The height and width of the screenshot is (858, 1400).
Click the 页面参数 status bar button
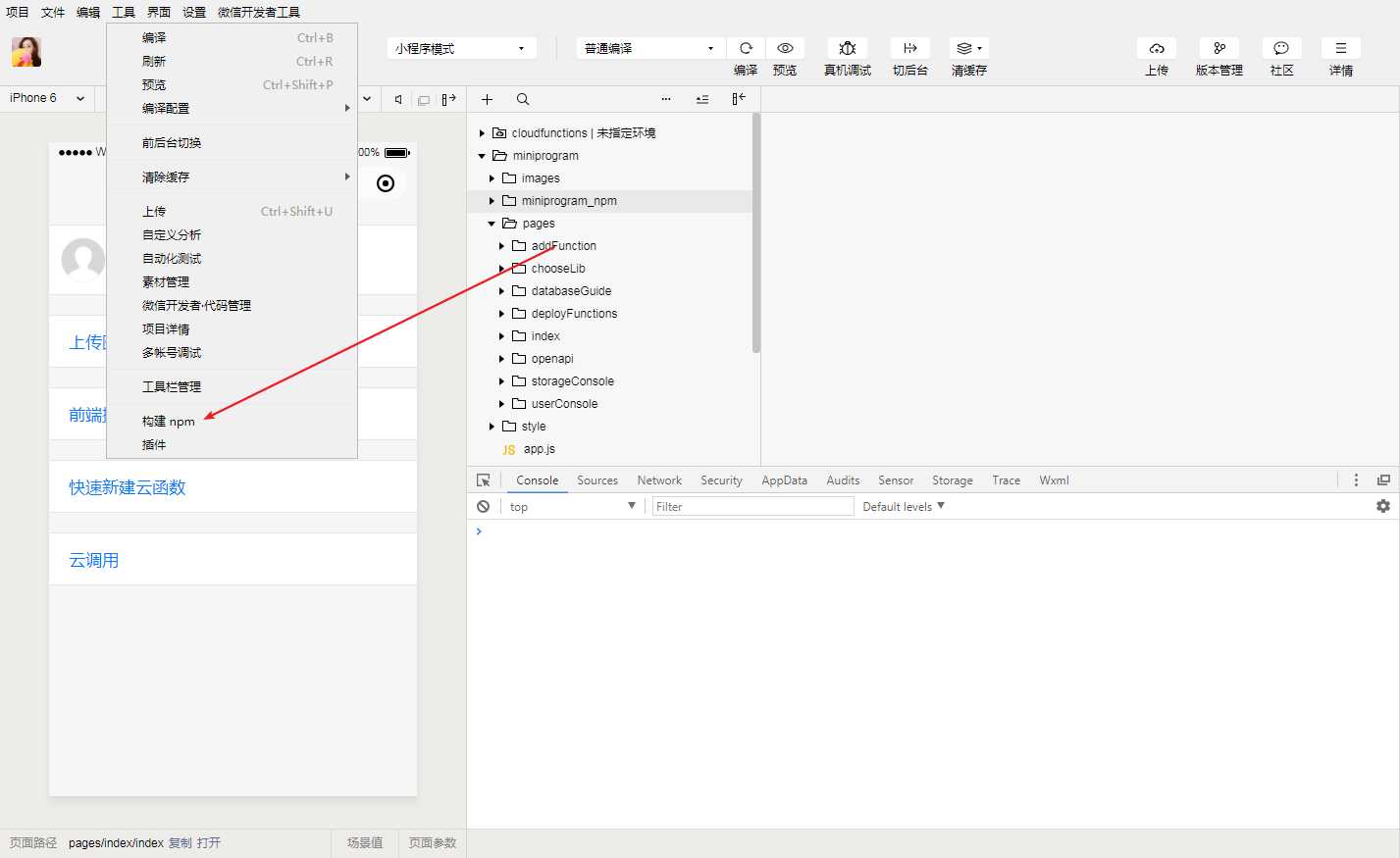433,843
